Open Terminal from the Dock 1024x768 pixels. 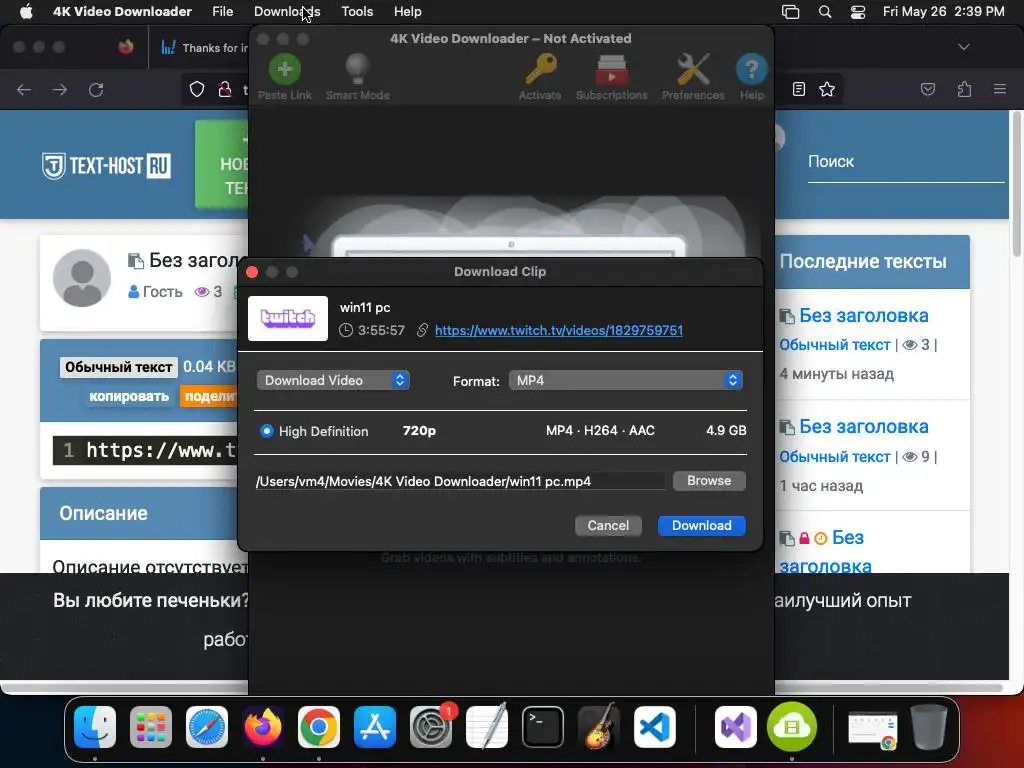click(543, 727)
